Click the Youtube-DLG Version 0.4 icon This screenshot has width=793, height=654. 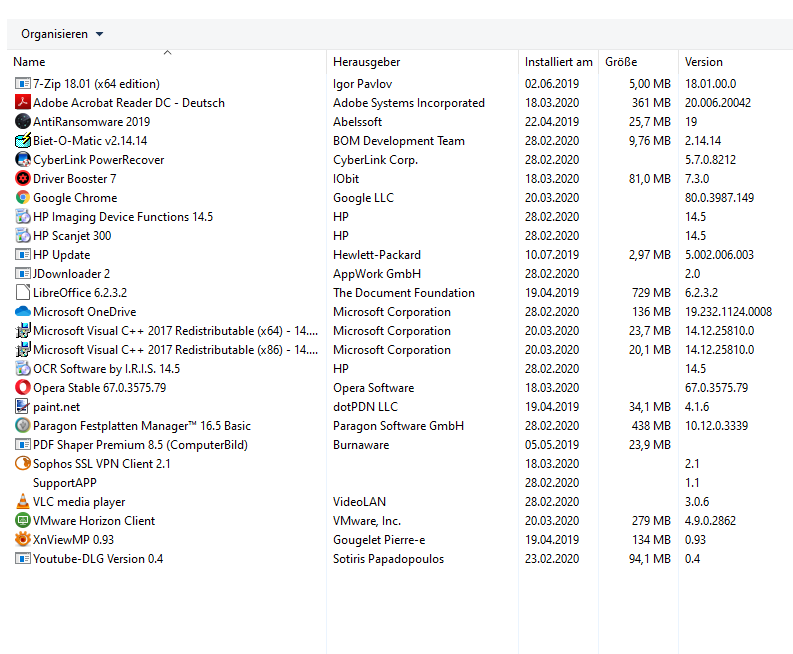point(23,559)
